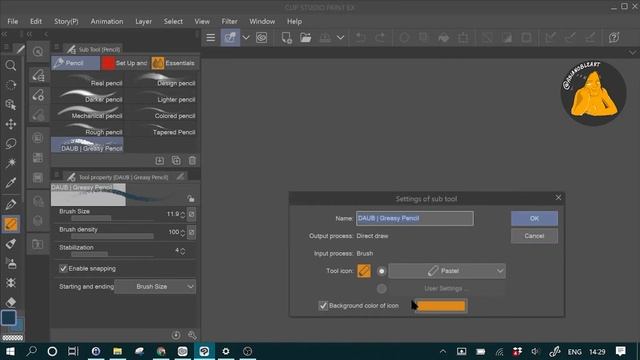Open the Windows Start menu

pos(10,351)
